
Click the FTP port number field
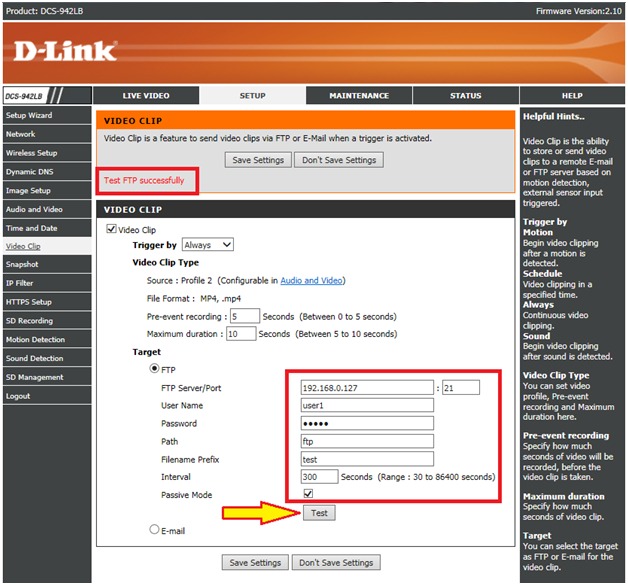pyautogui.click(x=458, y=388)
